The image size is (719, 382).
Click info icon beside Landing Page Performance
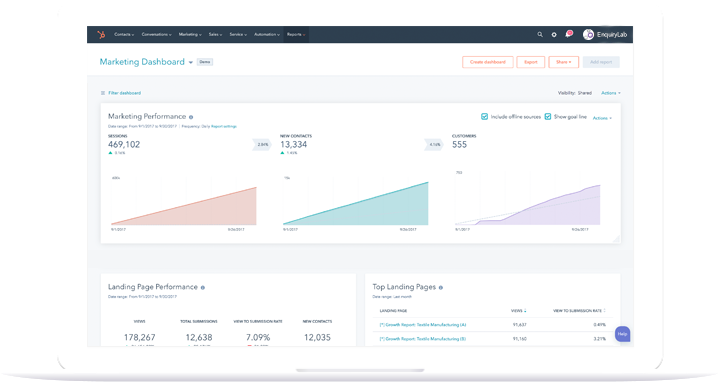point(203,288)
